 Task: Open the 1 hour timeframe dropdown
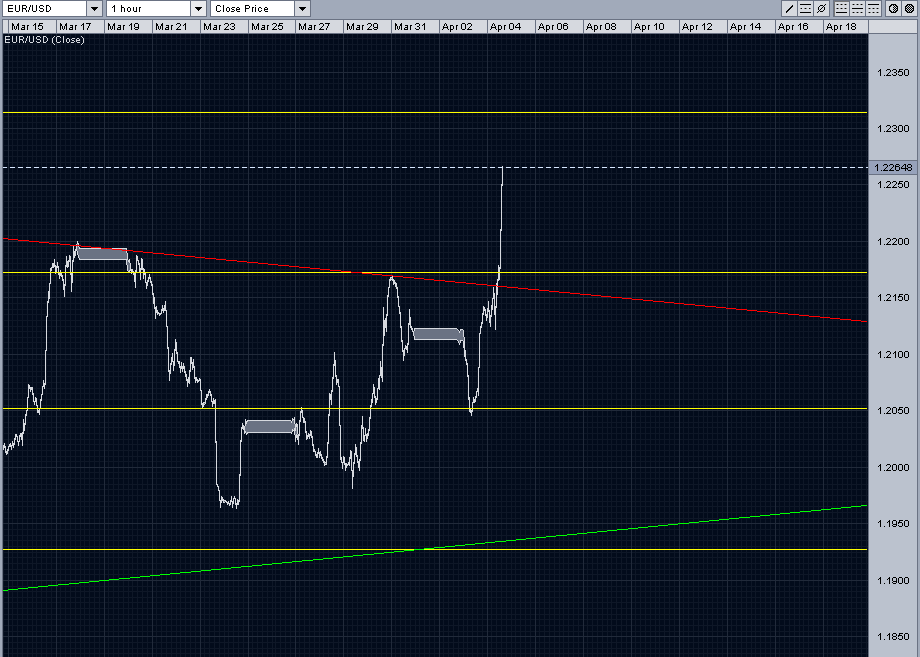[198, 8]
